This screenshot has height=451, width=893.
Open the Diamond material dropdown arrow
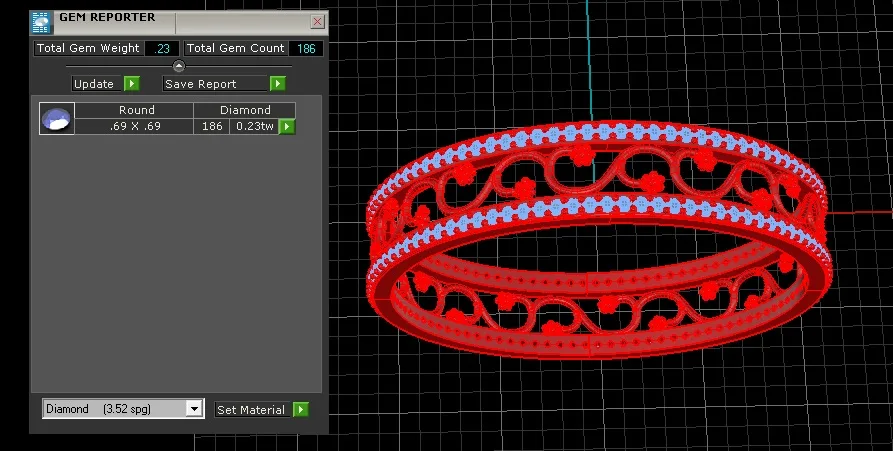click(x=195, y=408)
